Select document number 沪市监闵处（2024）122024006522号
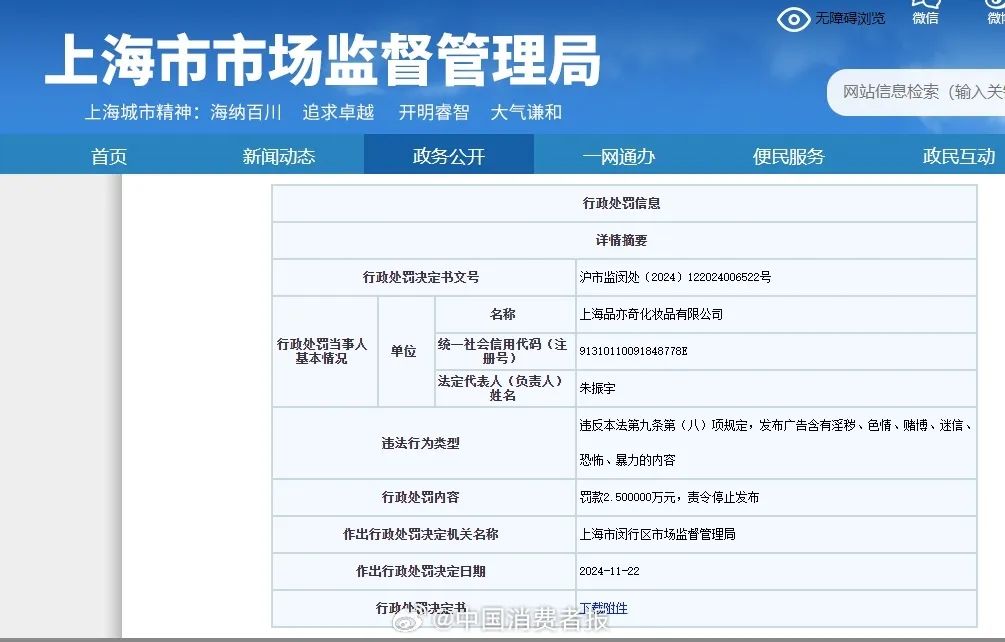Viewport: 1005px width, 642px height. pyautogui.click(x=675, y=277)
